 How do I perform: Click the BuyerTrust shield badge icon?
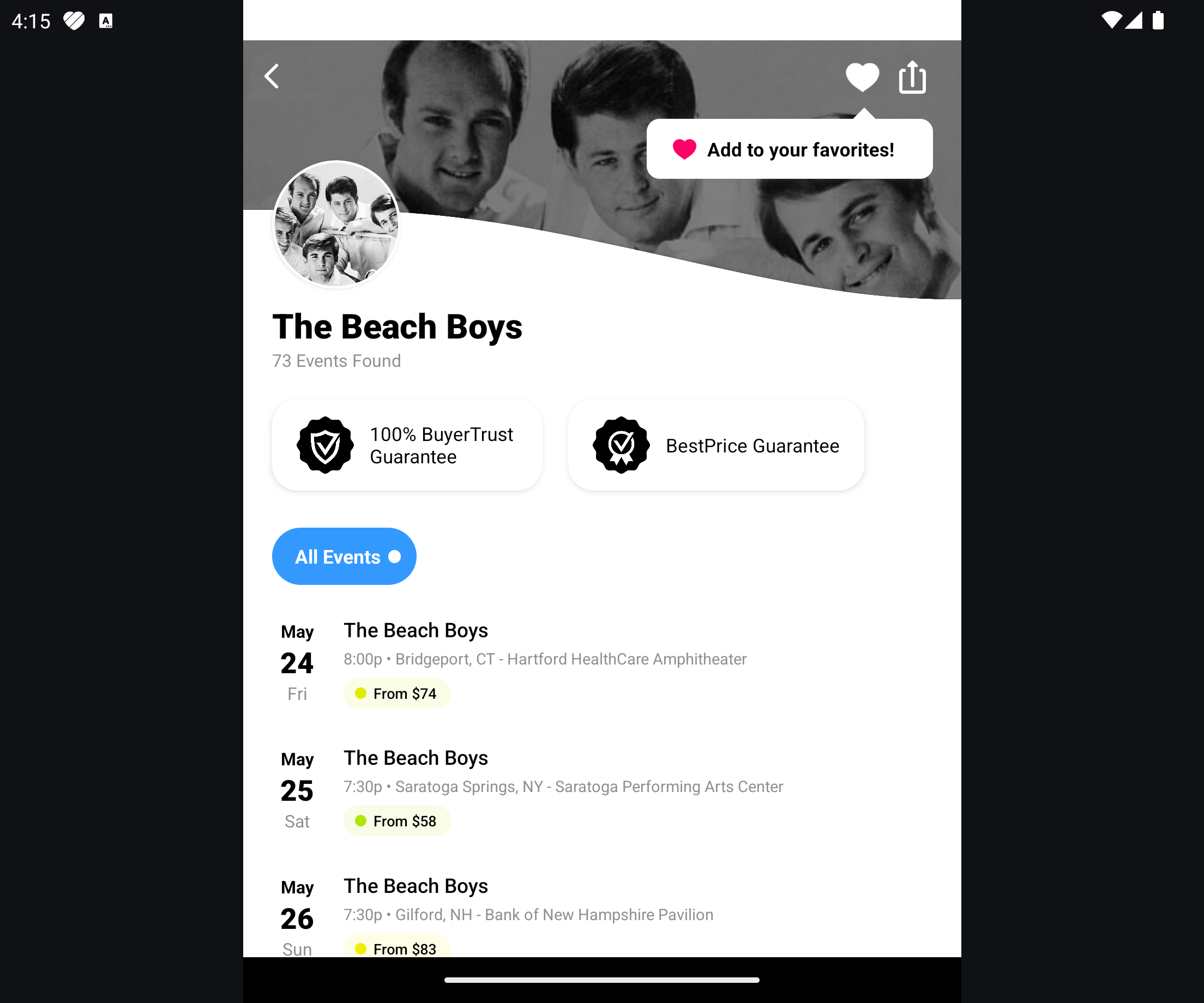325,445
